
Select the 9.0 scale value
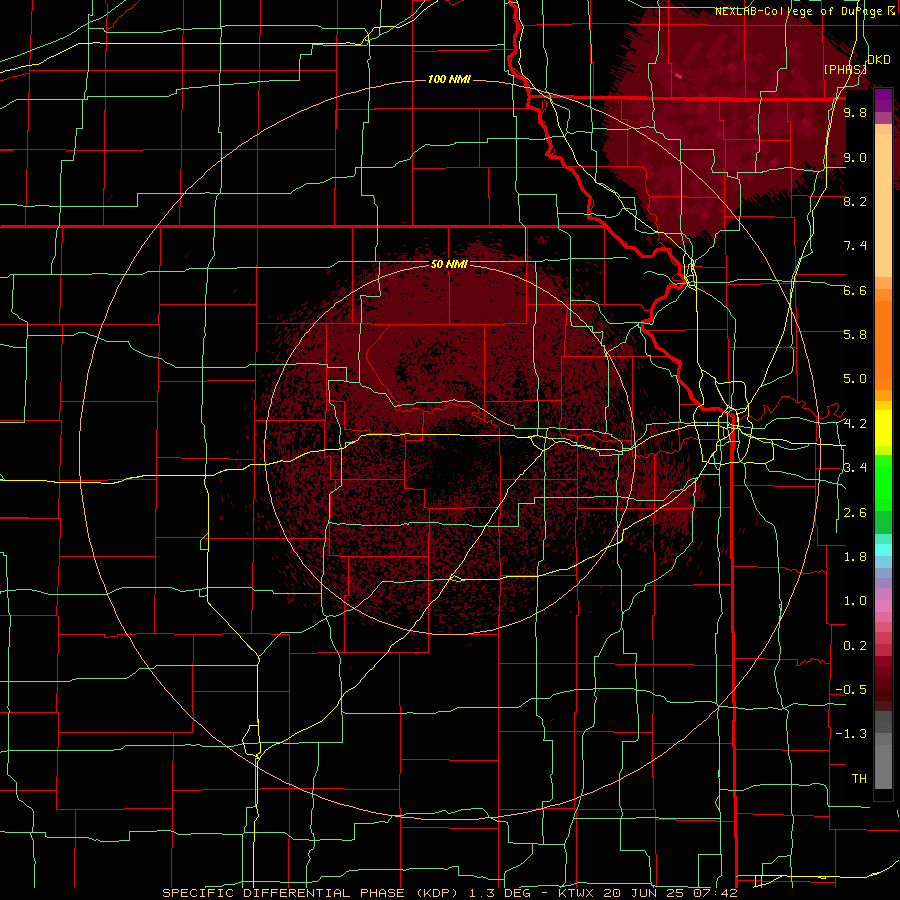click(x=855, y=157)
